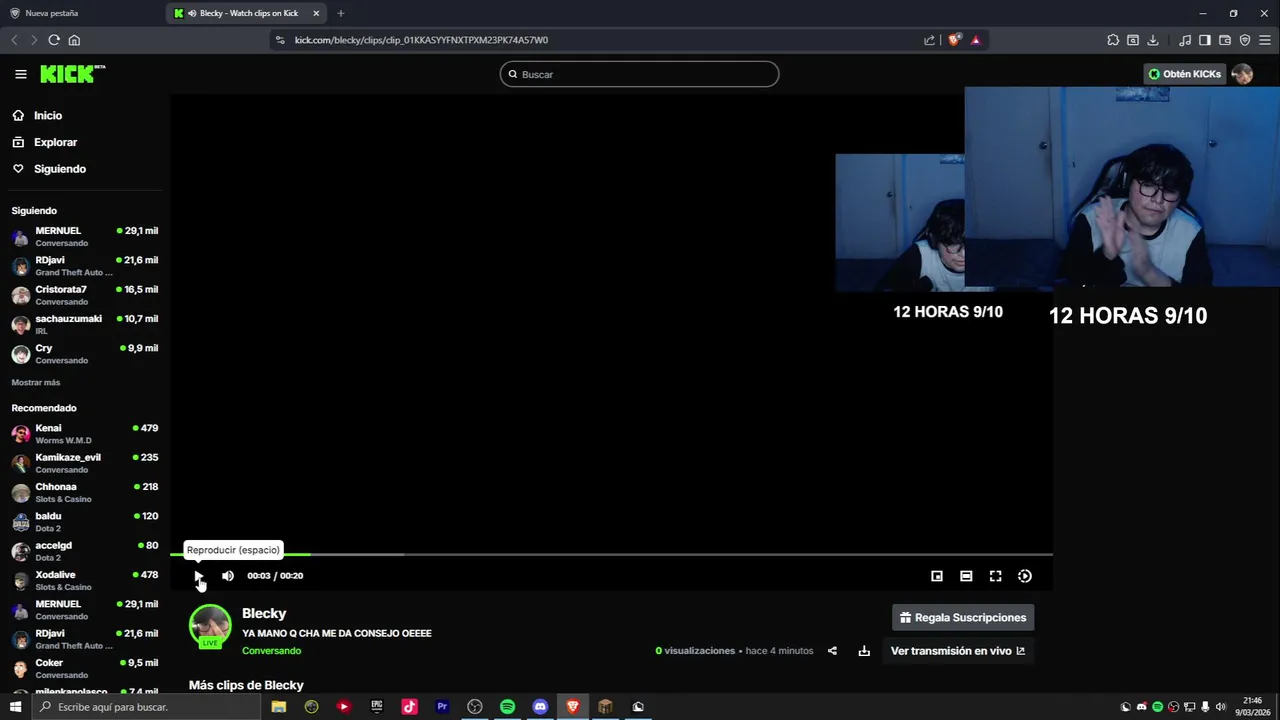Switch to the Nueva pestaña tab
The image size is (1280, 720).
[82, 13]
